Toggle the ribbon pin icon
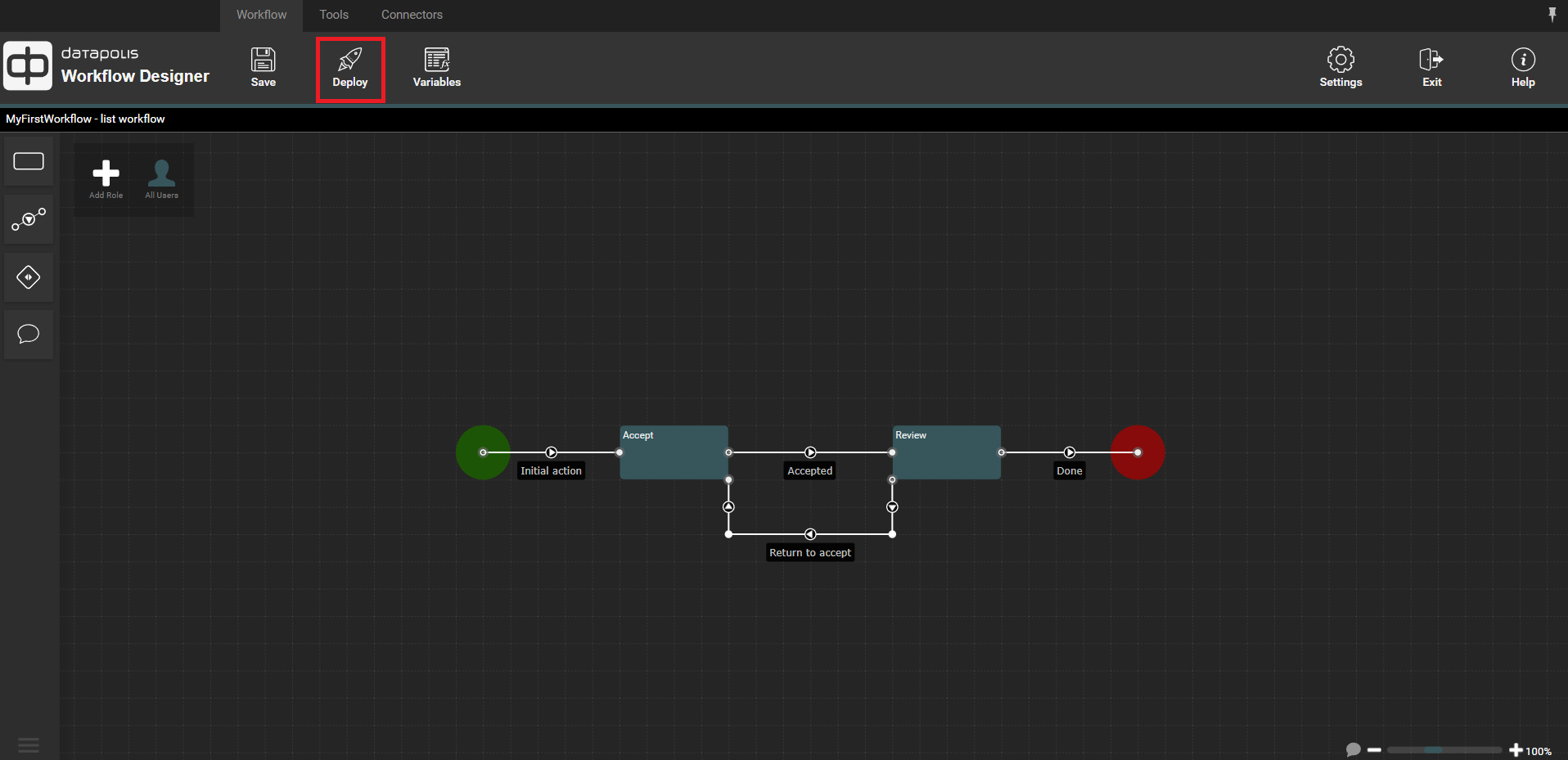This screenshot has height=760, width=1568. (1552, 14)
